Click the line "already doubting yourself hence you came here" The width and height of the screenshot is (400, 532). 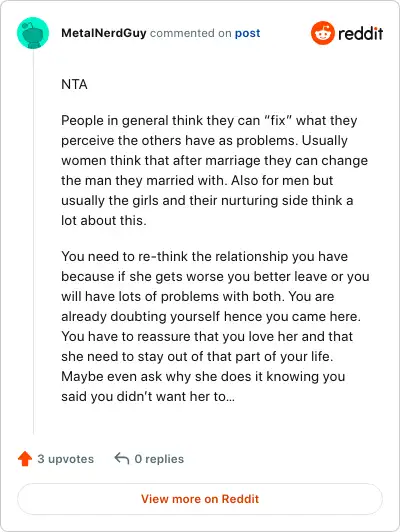(211, 317)
